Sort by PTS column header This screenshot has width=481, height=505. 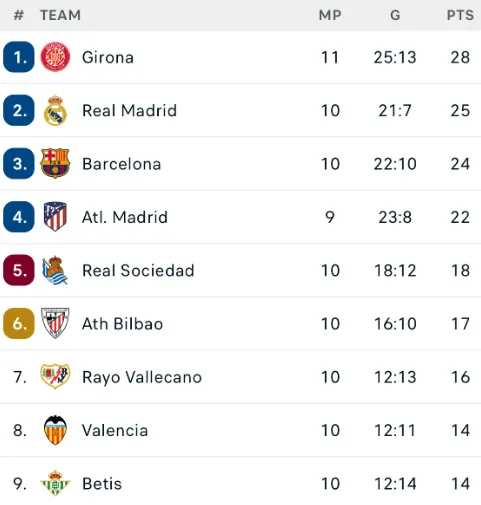(460, 15)
